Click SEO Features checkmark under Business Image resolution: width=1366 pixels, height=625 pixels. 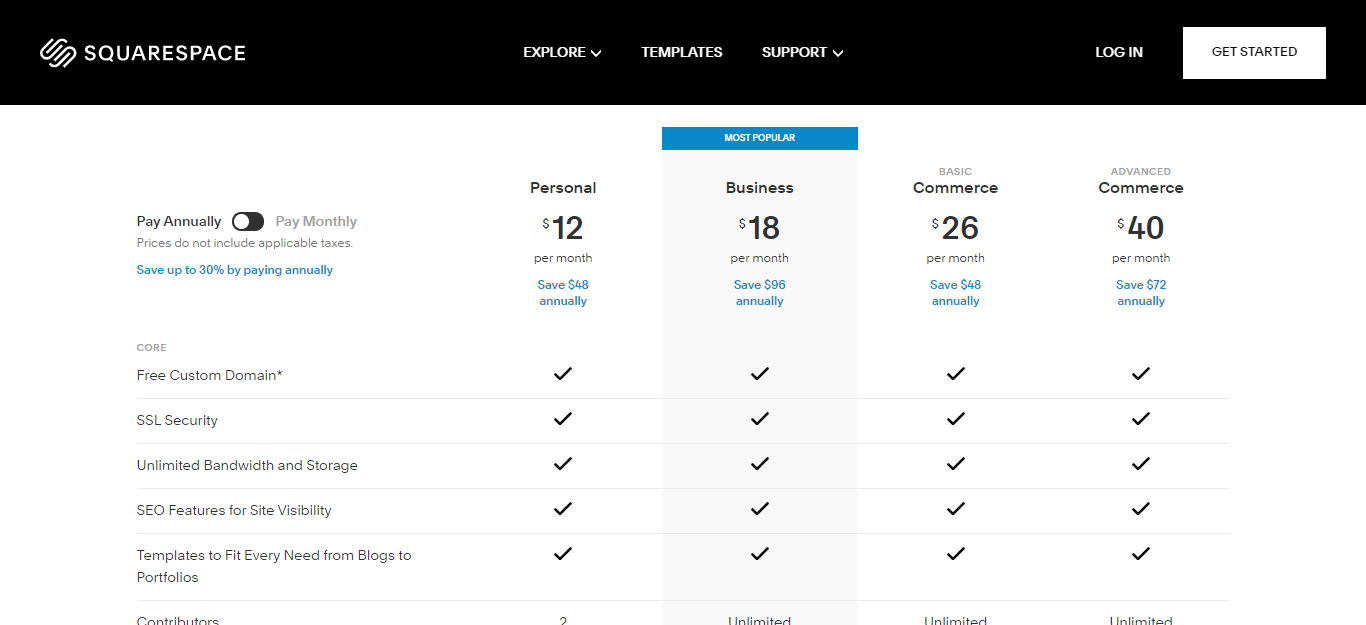click(760, 509)
